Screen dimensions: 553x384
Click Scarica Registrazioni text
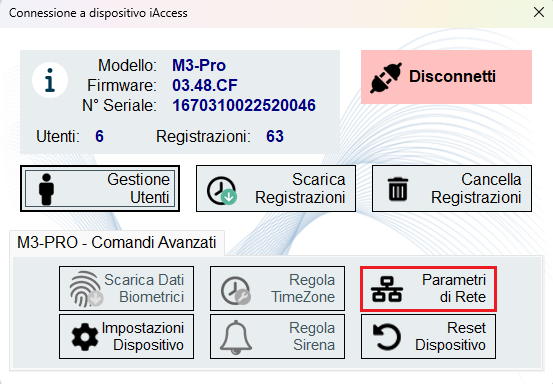pyautogui.click(x=300, y=189)
